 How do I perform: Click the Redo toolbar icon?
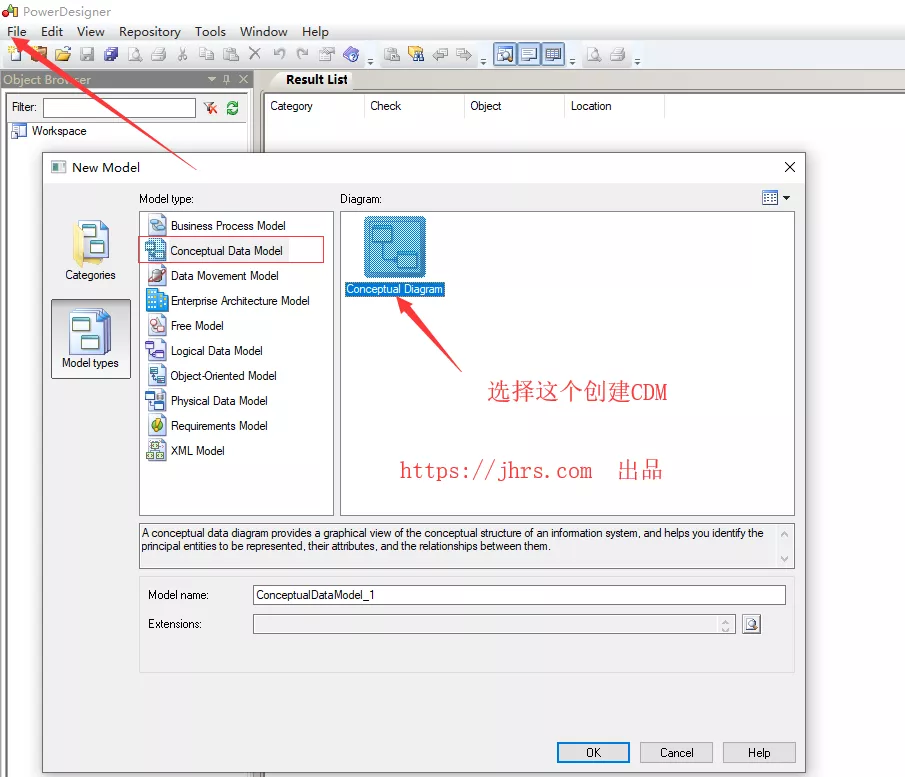tap(302, 54)
